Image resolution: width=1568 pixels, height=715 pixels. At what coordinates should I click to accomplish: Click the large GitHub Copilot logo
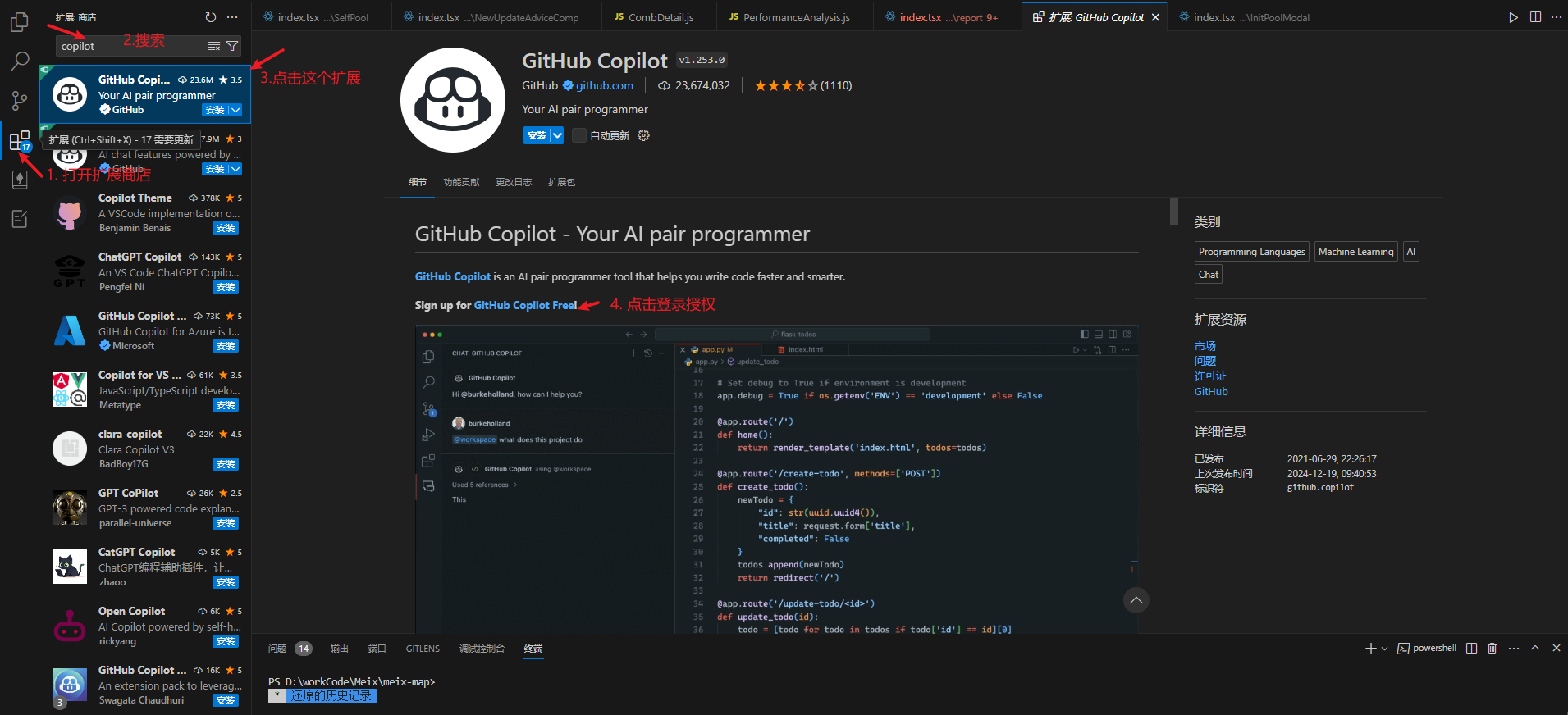(x=452, y=100)
